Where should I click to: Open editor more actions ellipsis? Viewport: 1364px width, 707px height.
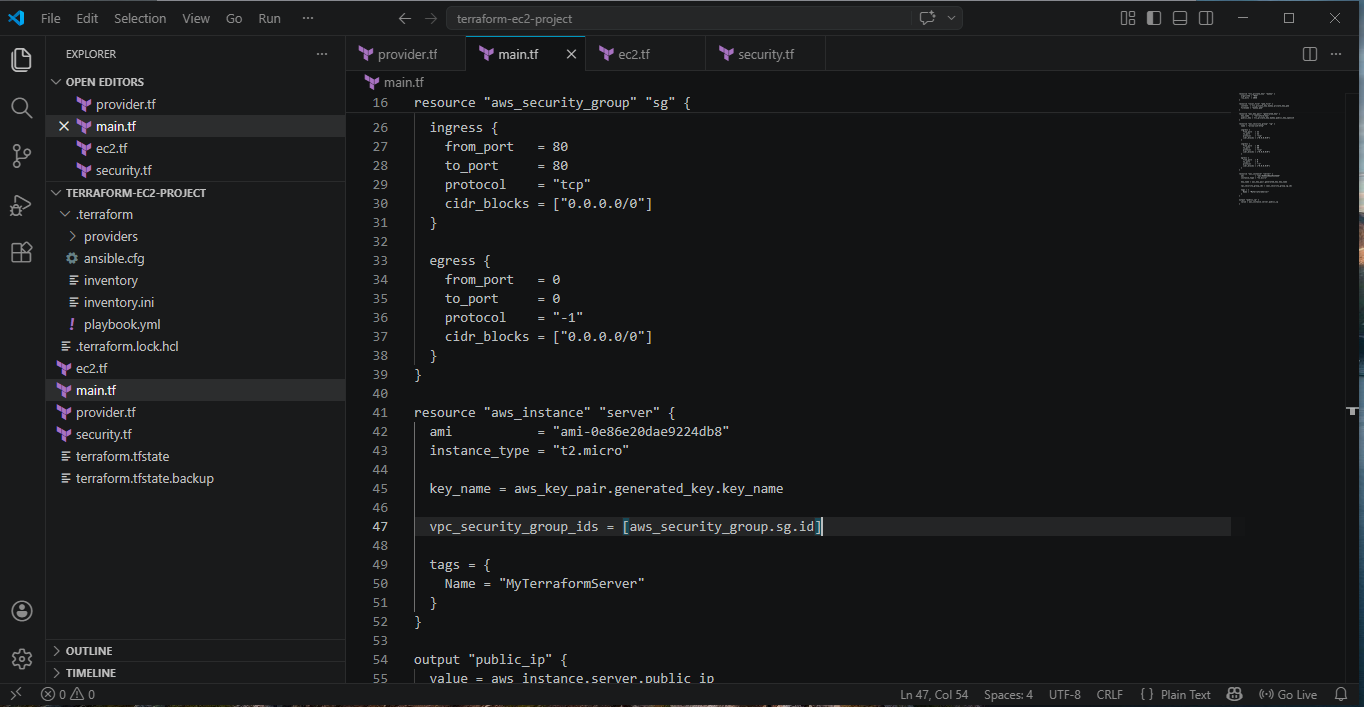(1336, 54)
